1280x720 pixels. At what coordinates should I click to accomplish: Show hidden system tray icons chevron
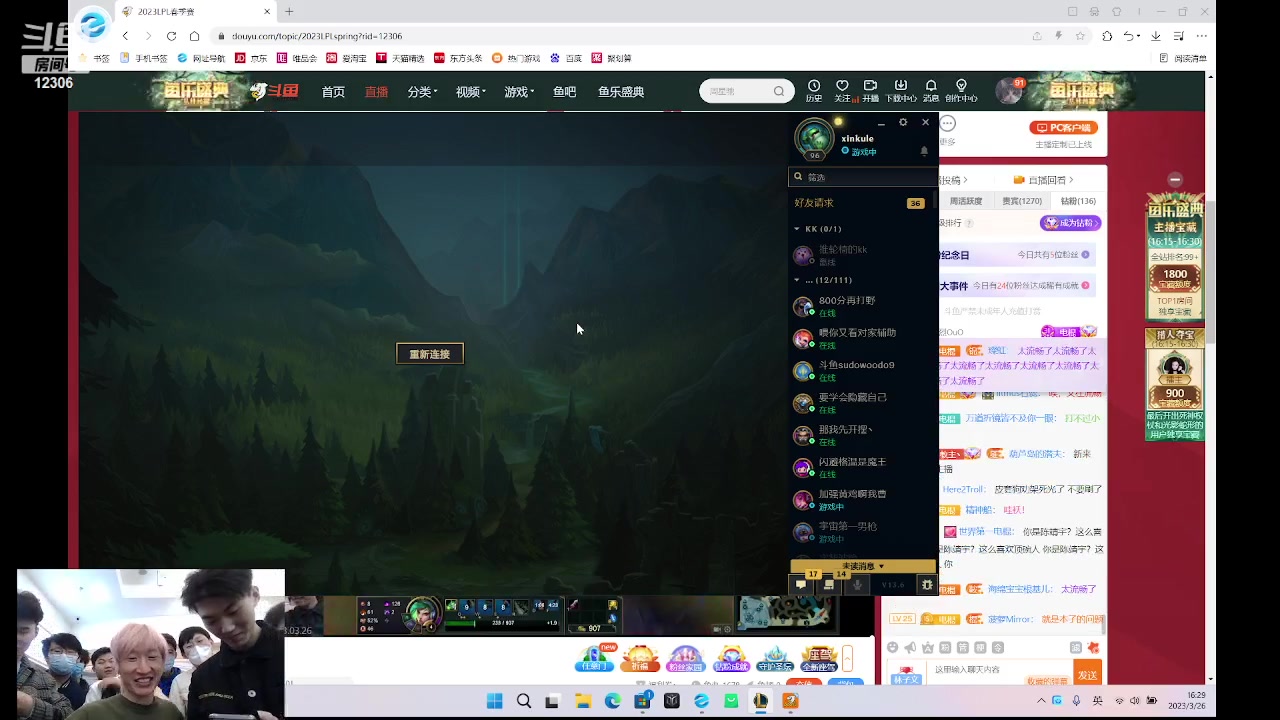pyautogui.click(x=1042, y=701)
